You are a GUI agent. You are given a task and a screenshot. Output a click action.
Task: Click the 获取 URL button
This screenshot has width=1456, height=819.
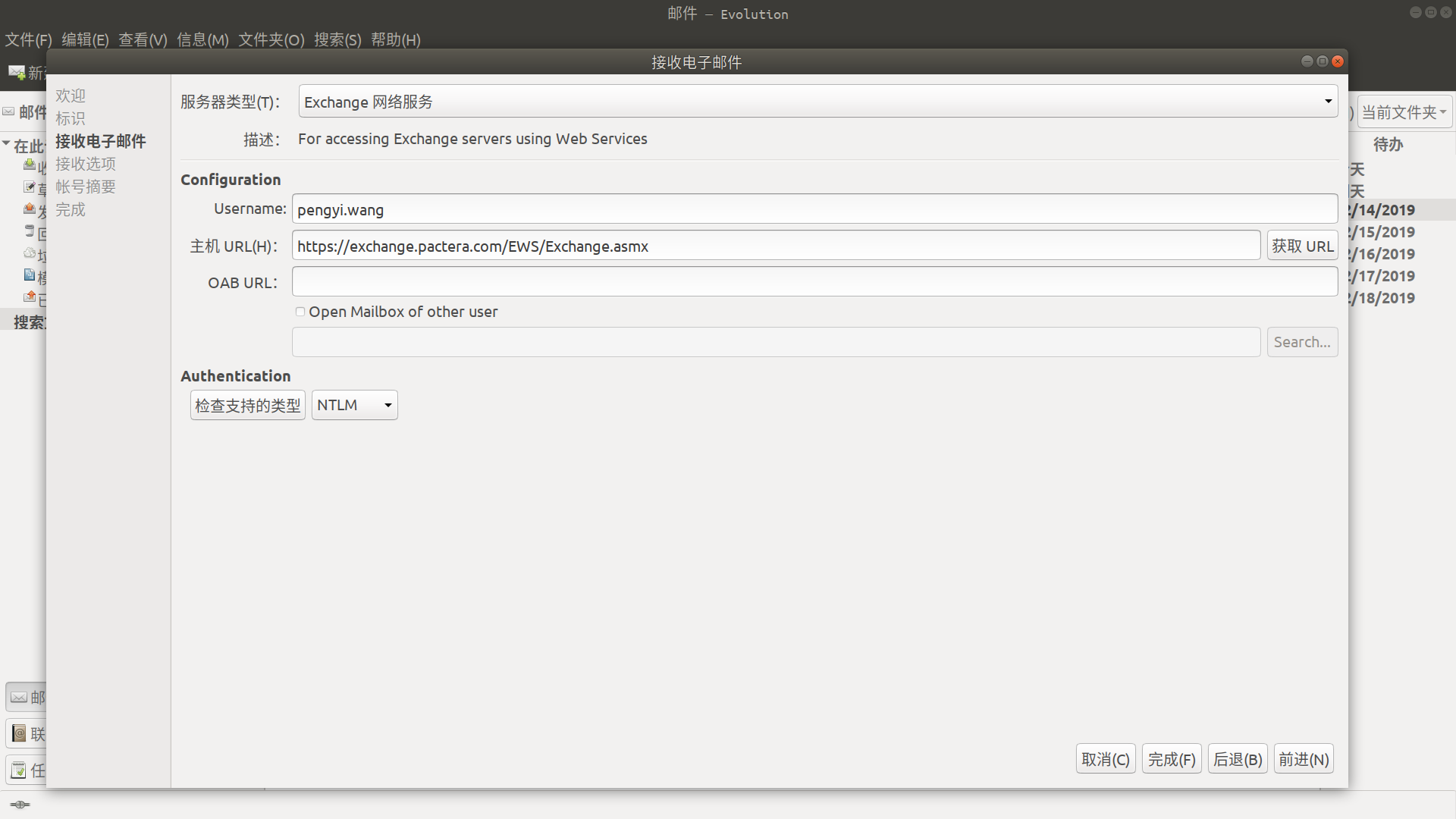[x=1302, y=246]
